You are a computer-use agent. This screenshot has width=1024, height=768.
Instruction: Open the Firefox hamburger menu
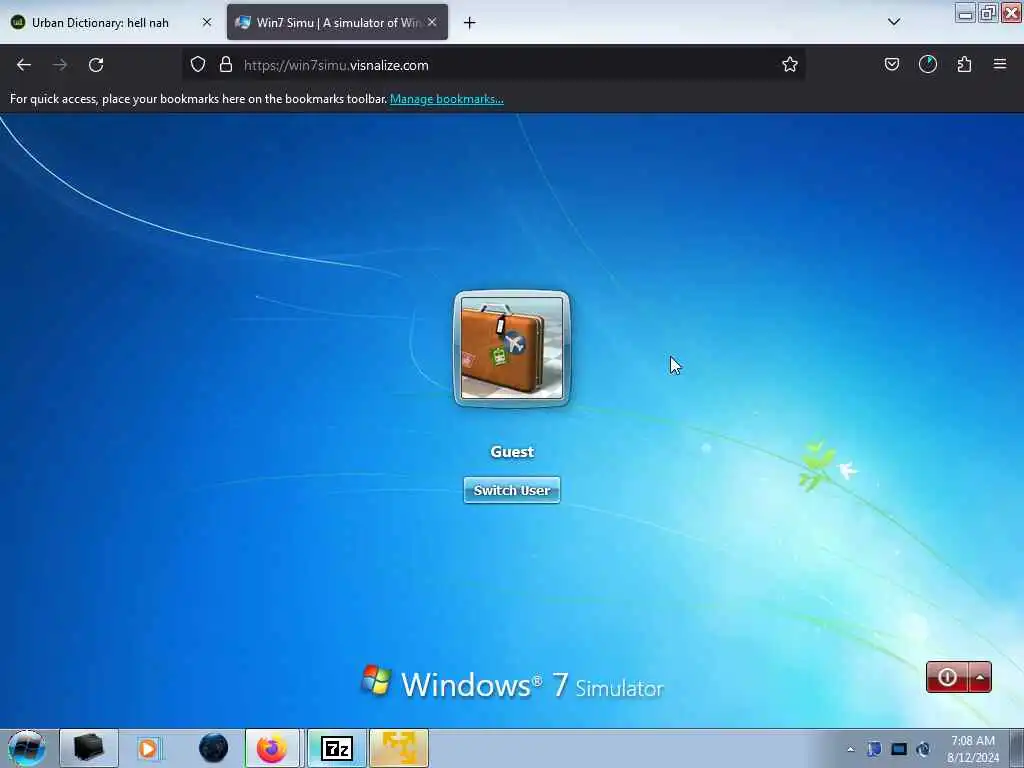(x=1000, y=64)
